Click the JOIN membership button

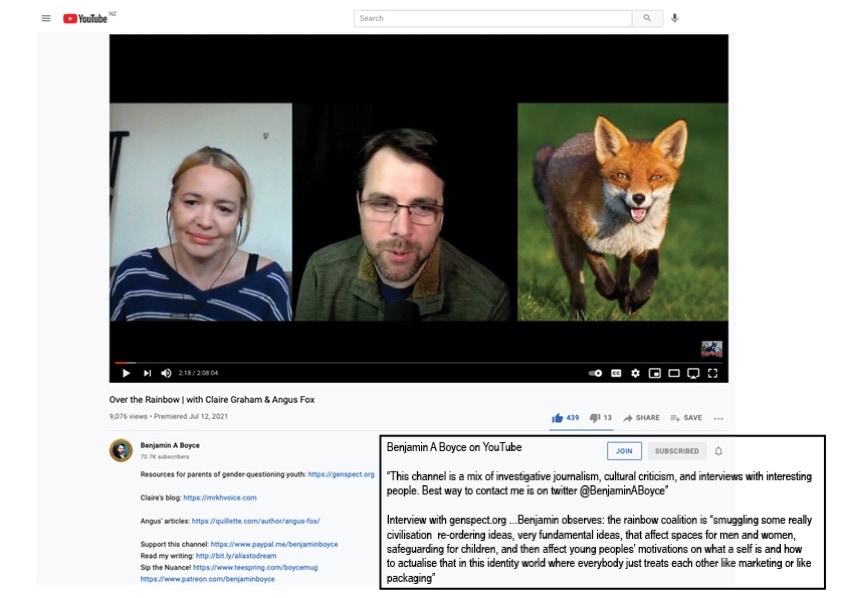624,451
